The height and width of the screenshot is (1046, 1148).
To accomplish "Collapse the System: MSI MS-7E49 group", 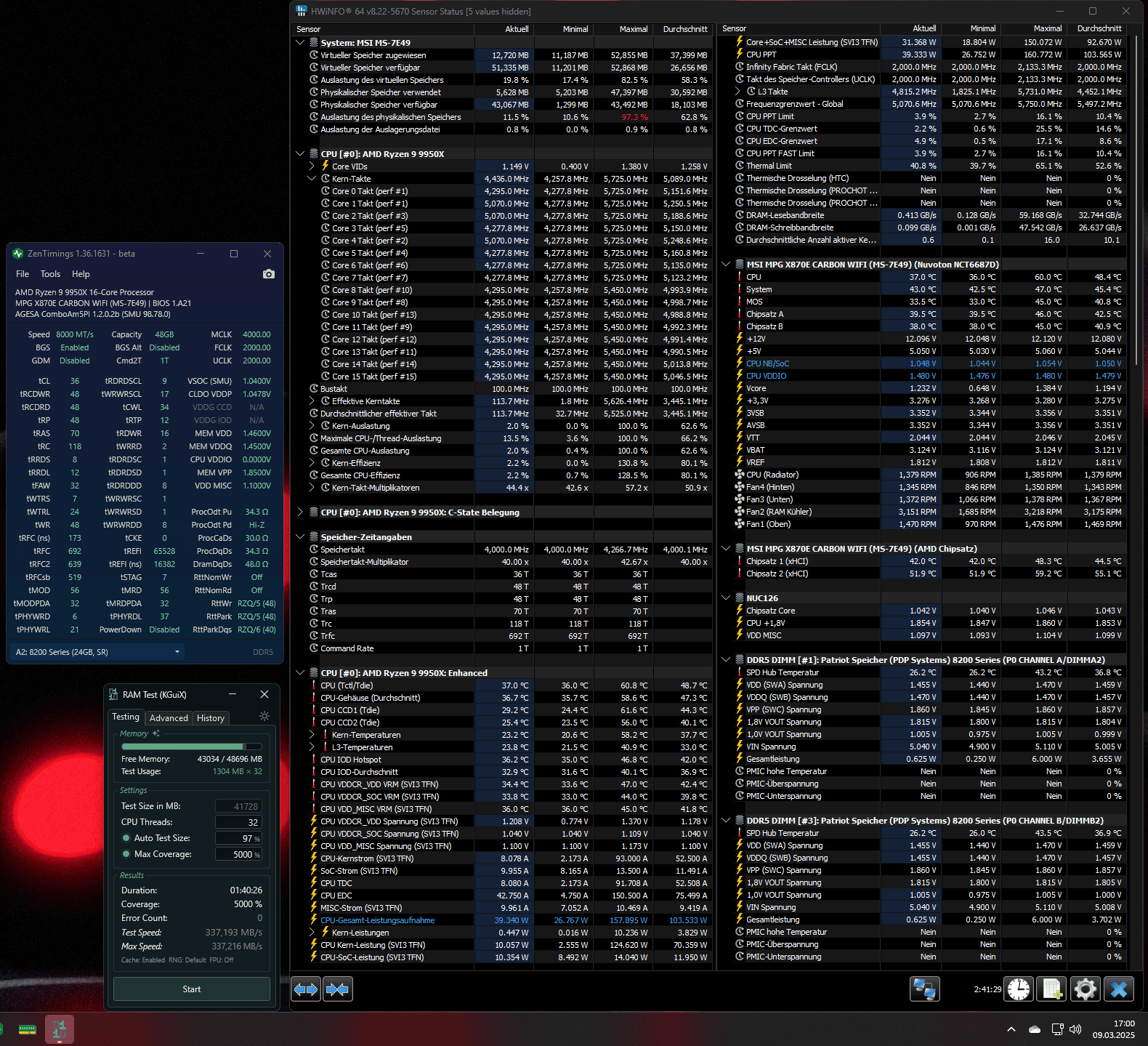I will pyautogui.click(x=300, y=43).
